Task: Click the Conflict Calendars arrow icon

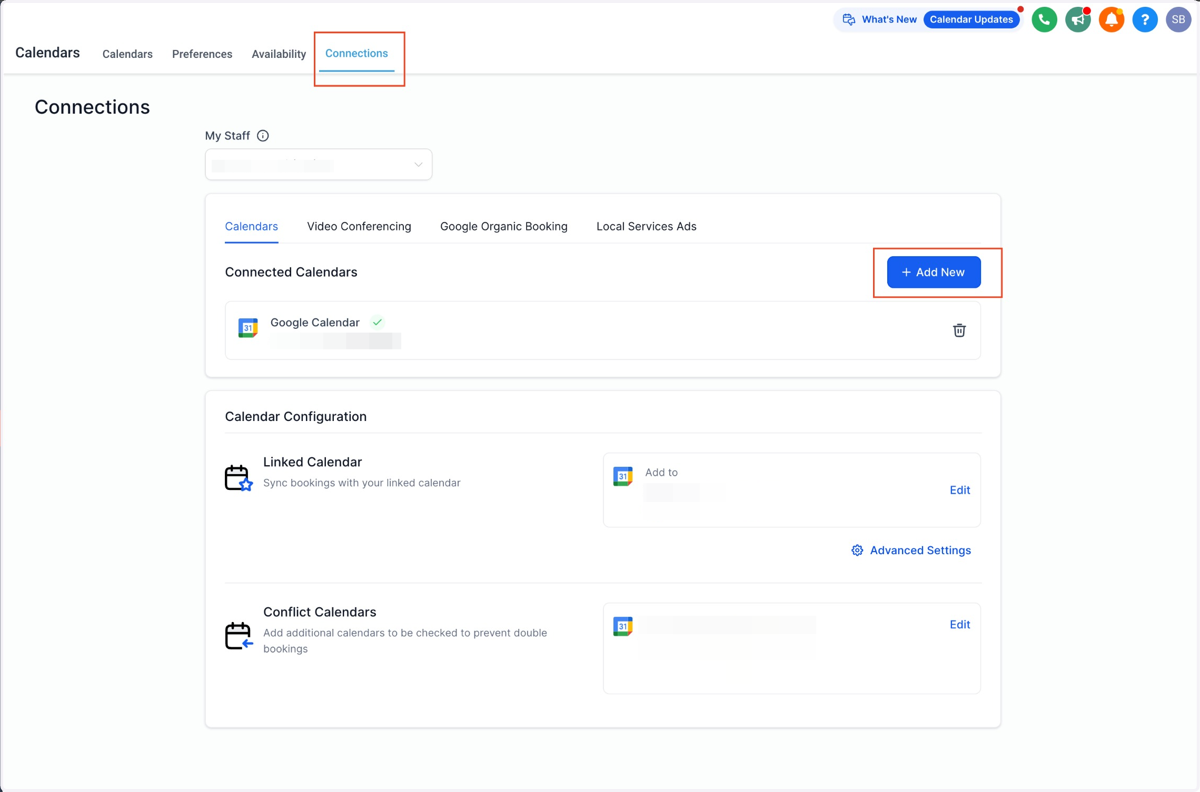Action: point(238,636)
